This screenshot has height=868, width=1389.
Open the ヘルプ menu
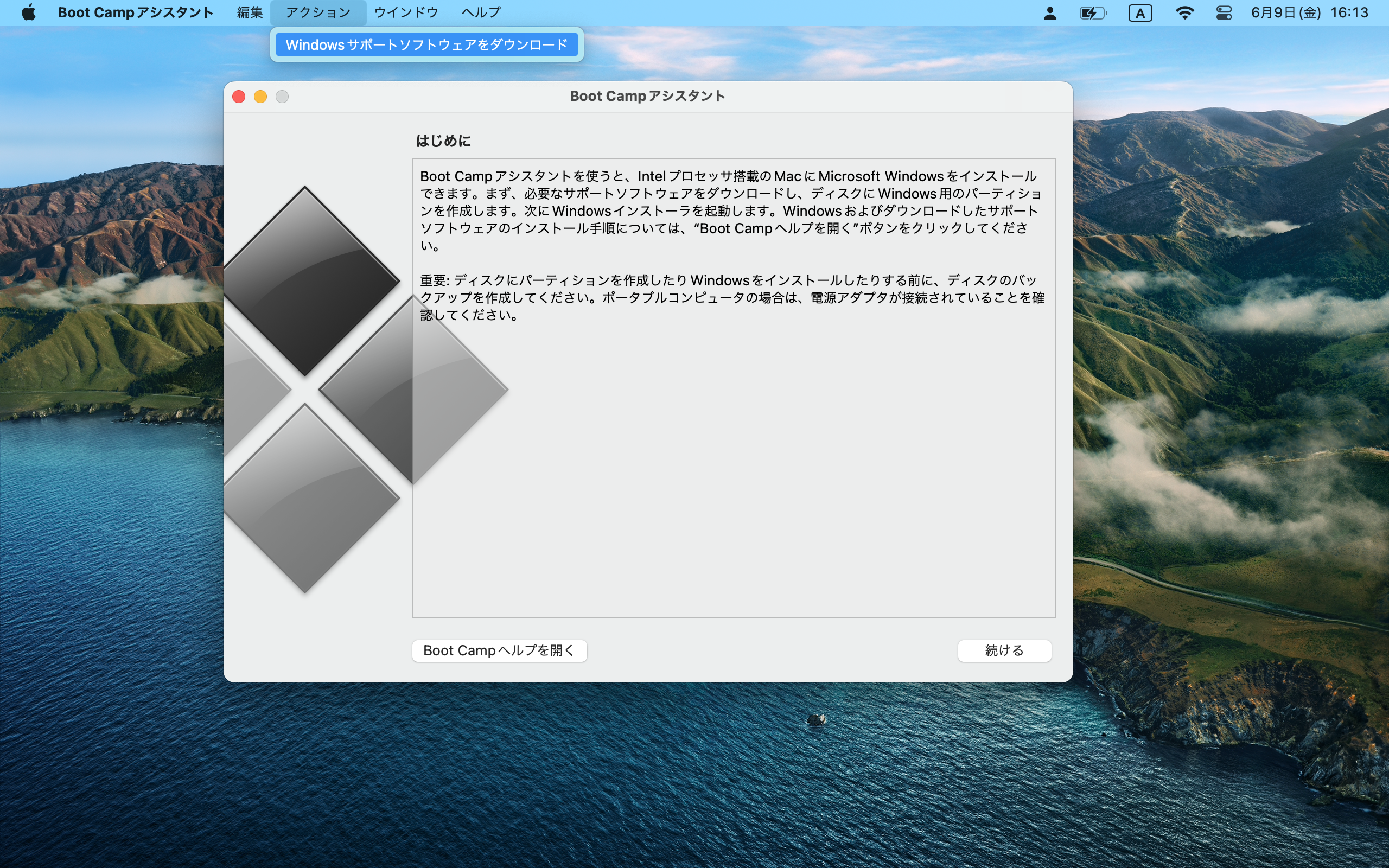click(481, 12)
